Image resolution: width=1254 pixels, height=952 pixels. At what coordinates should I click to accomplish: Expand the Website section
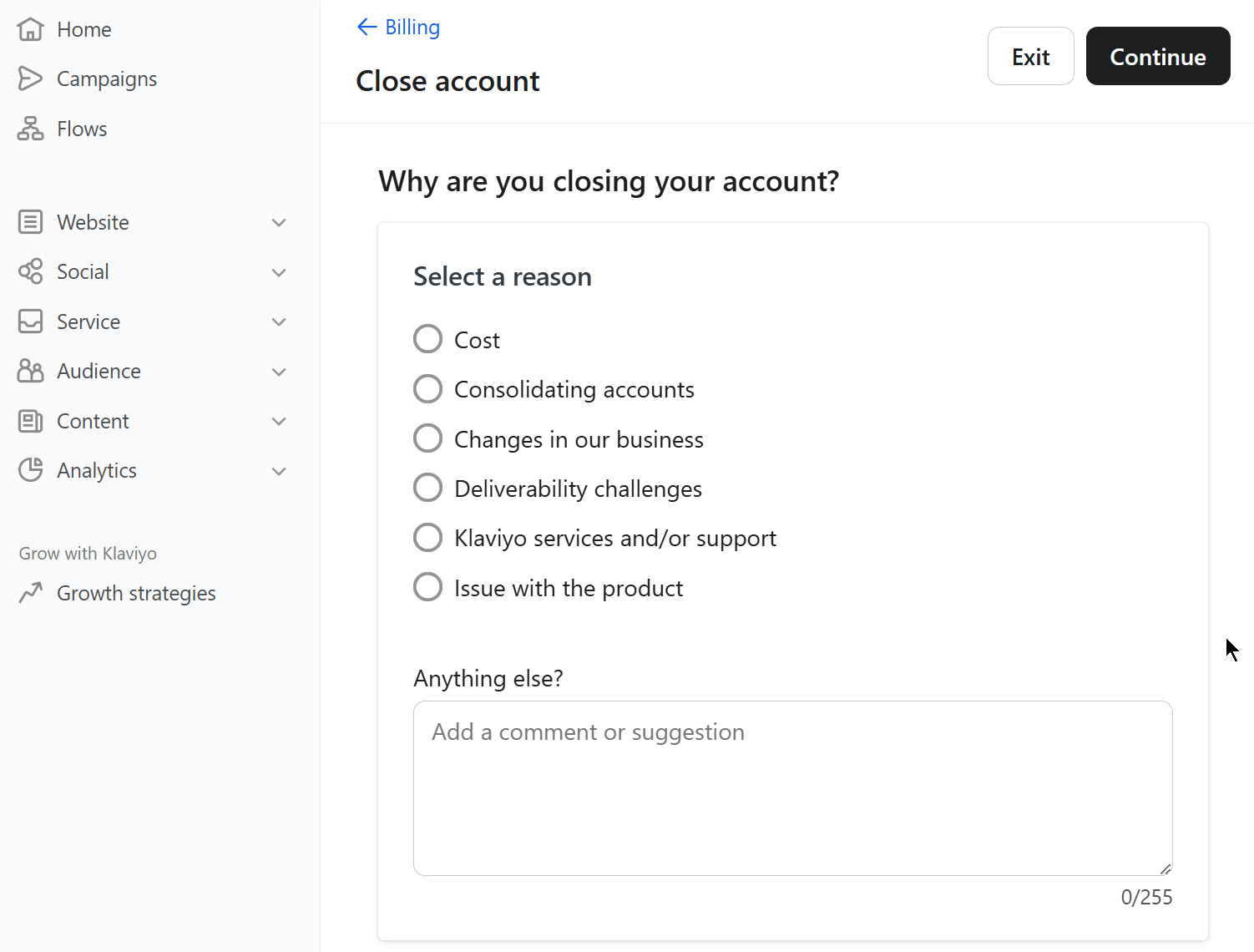coord(278,222)
